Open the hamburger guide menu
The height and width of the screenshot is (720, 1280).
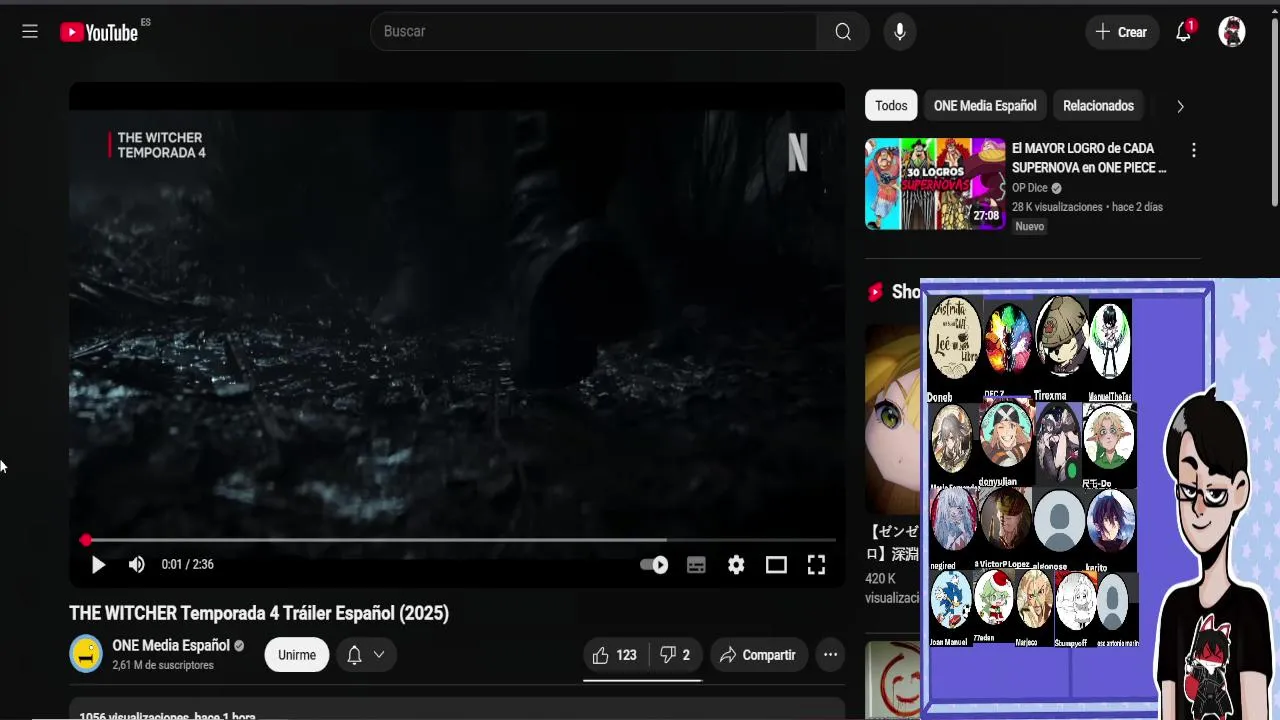pos(30,32)
